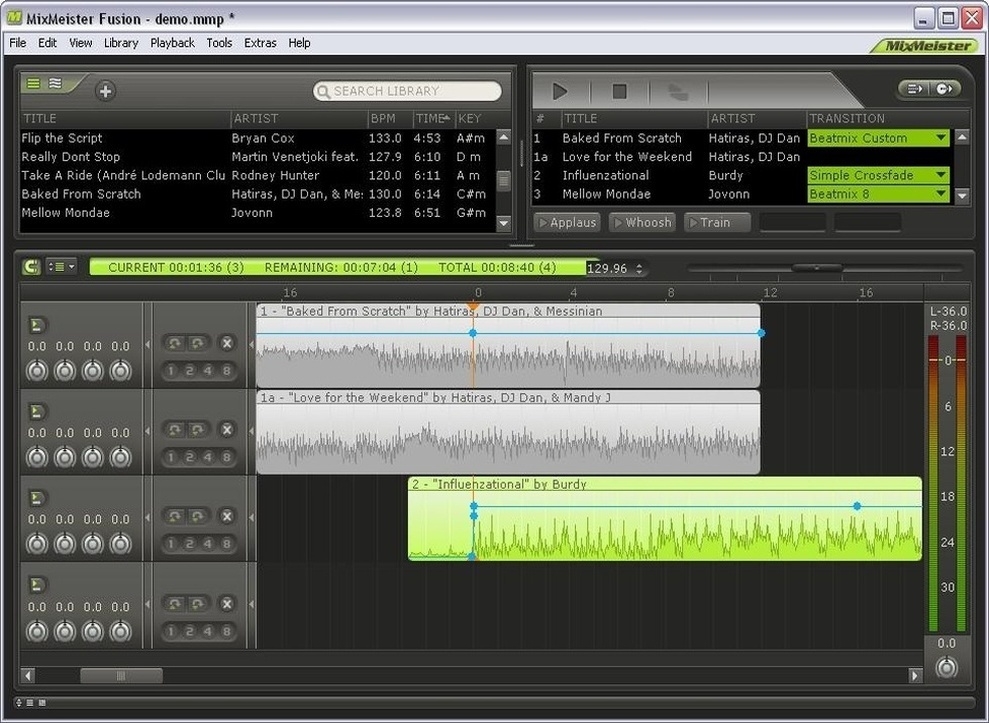Toggle the 1-beat button on third track

pos(173,544)
